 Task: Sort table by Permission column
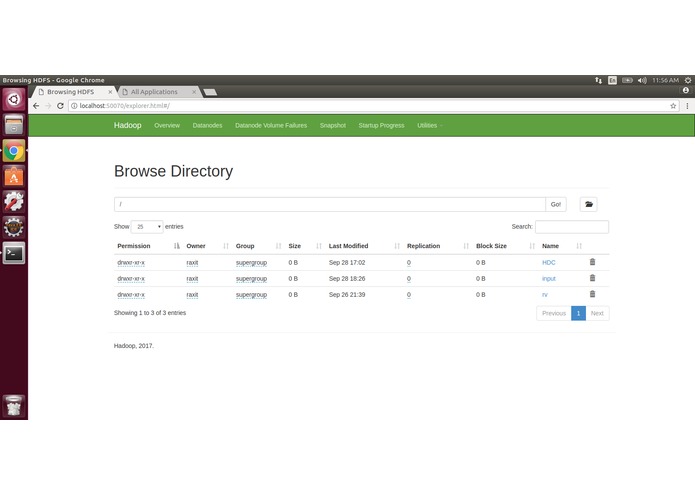point(148,246)
